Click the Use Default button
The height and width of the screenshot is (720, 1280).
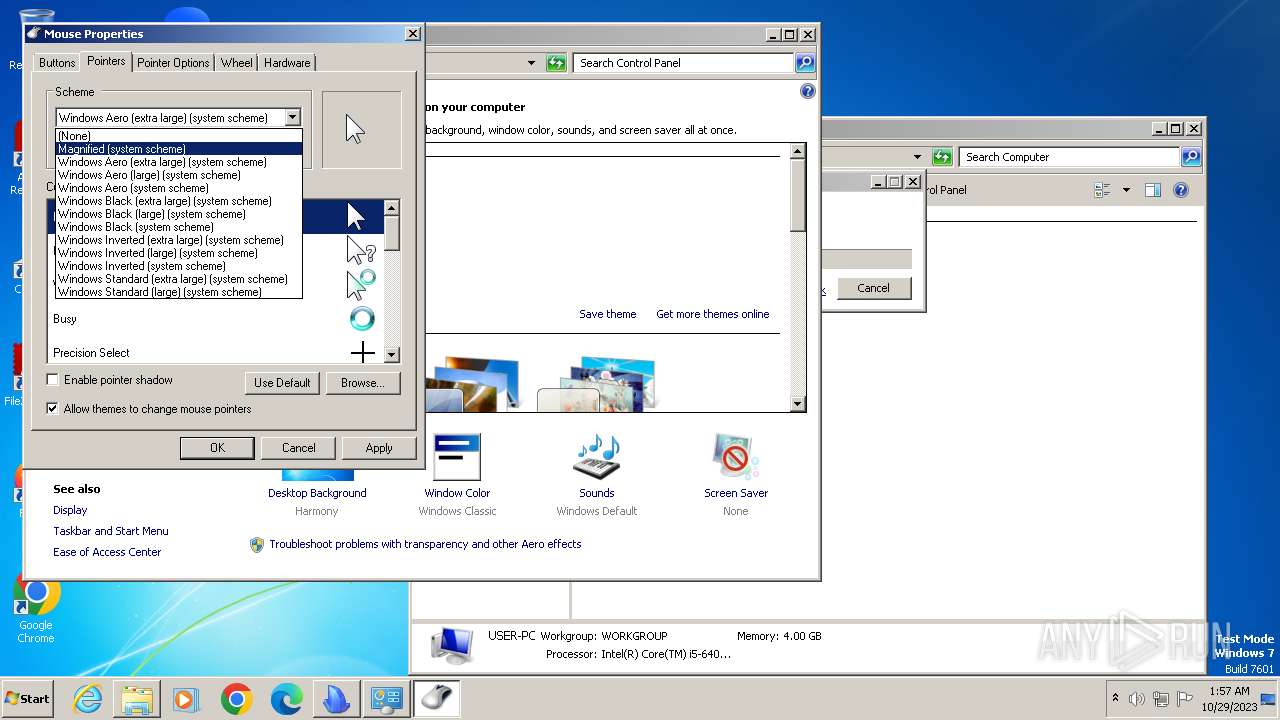(282, 383)
